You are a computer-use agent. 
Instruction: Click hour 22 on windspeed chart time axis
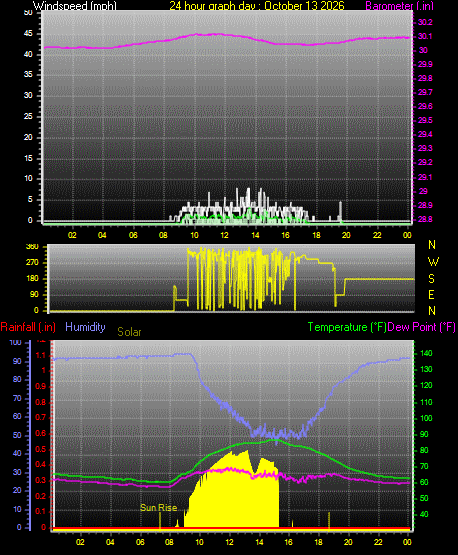pos(377,235)
